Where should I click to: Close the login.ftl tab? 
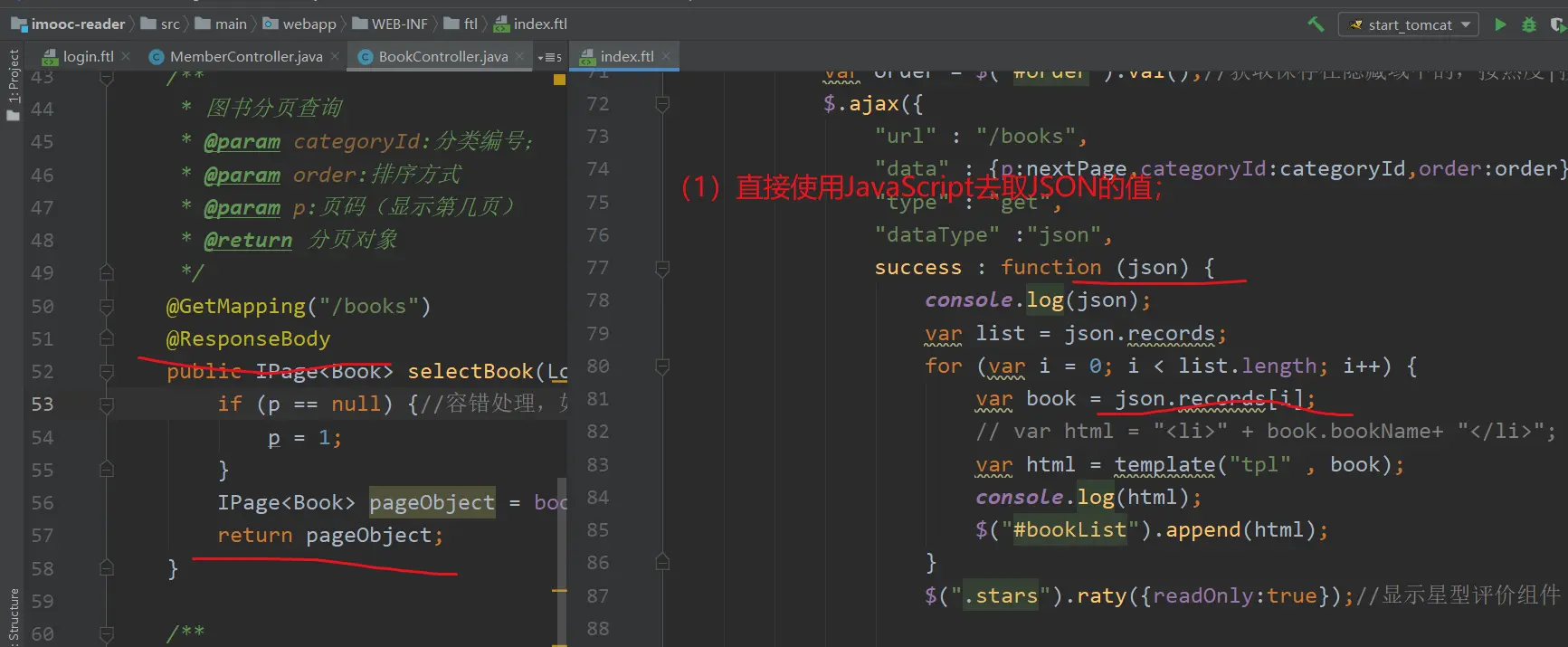click(126, 56)
